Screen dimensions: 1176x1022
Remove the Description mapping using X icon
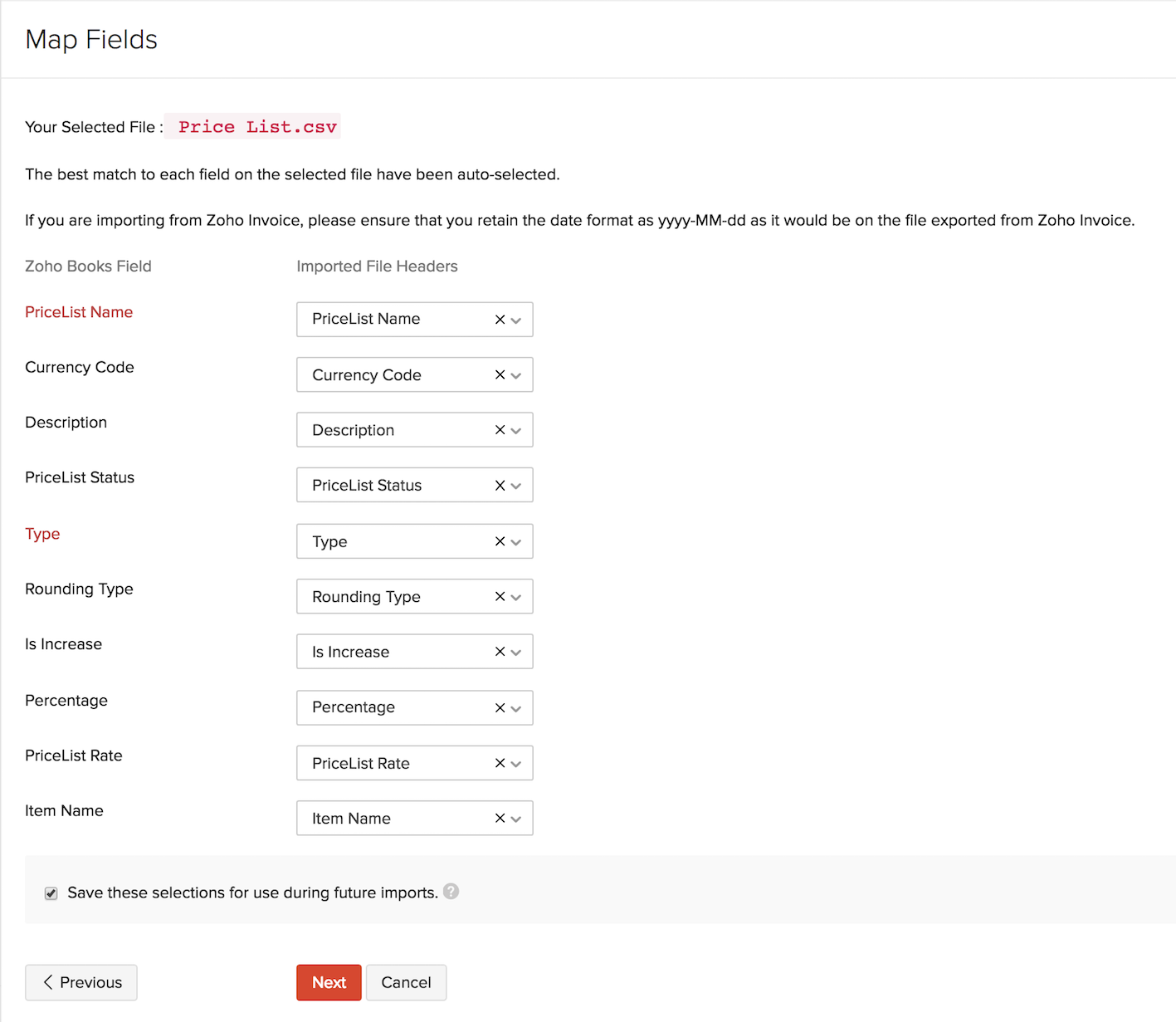[500, 430]
